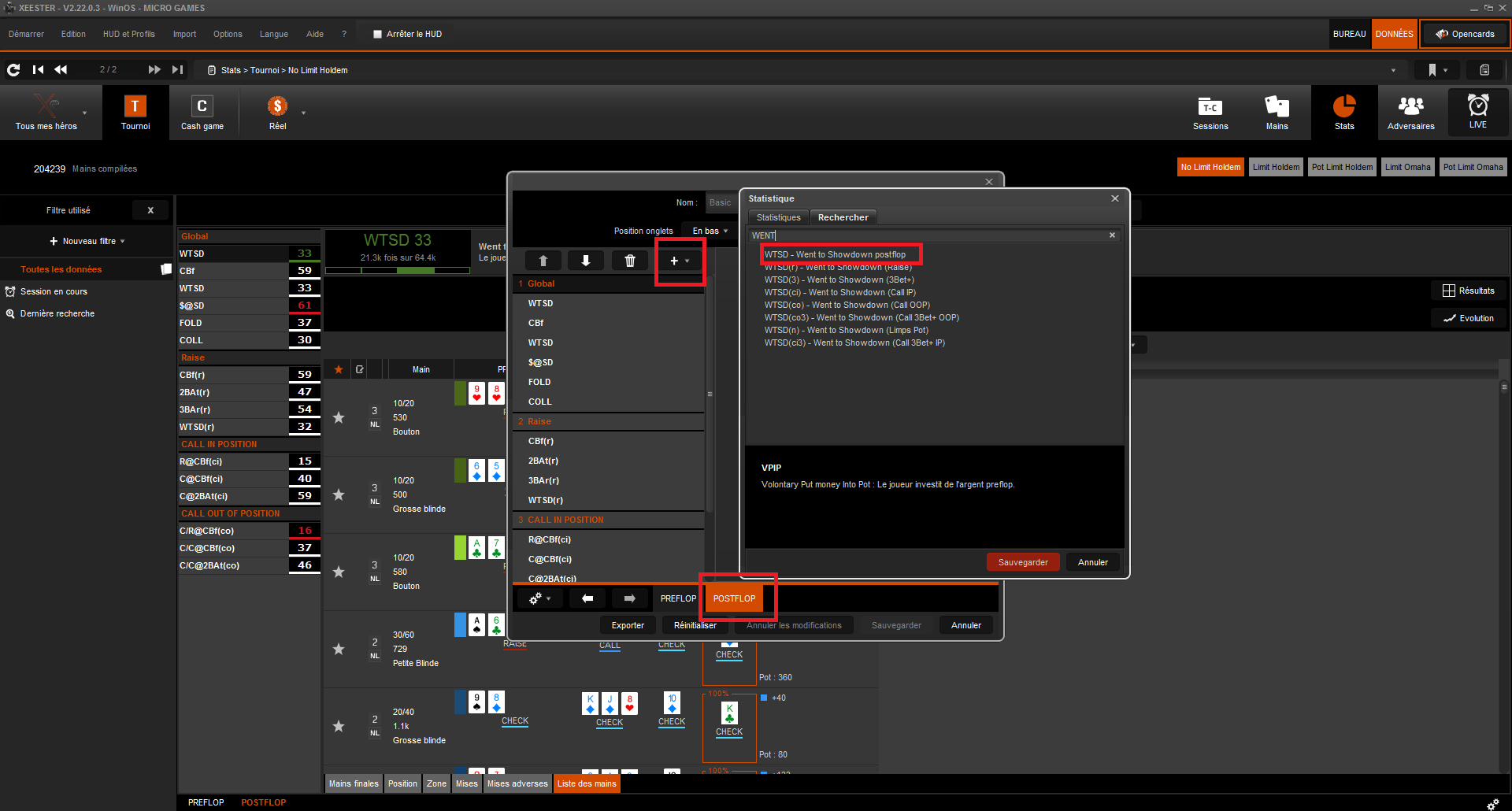
Task: Open the Résultats grid view
Action: (x=1468, y=291)
